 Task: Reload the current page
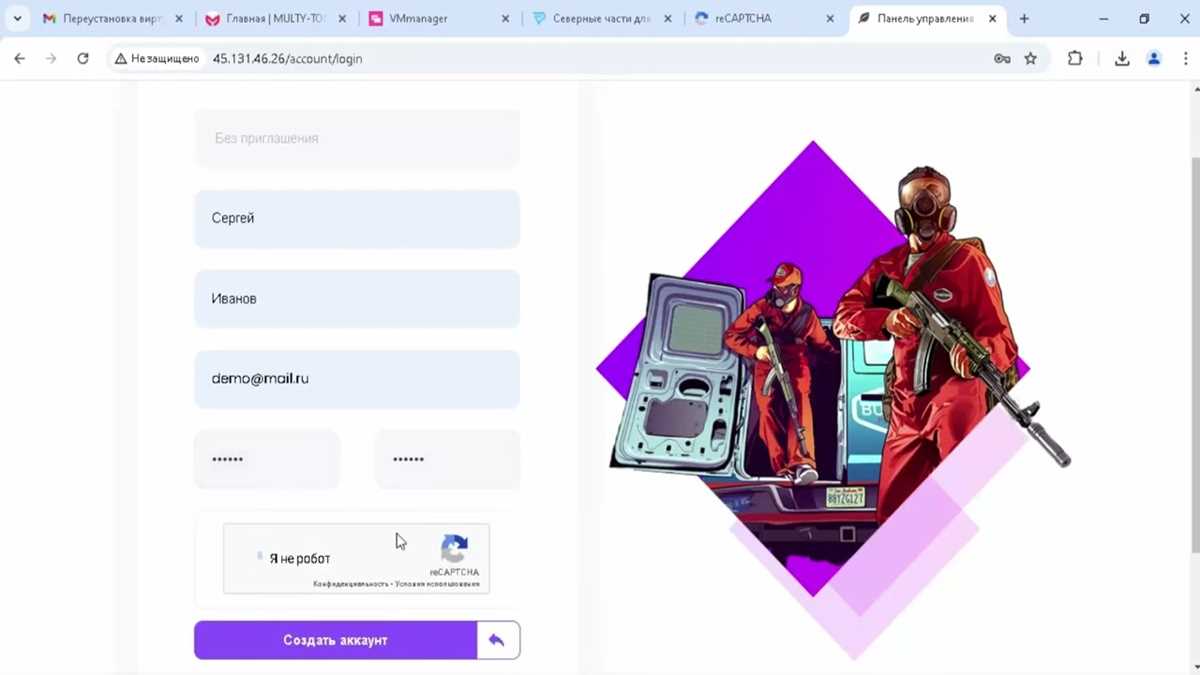point(83,59)
